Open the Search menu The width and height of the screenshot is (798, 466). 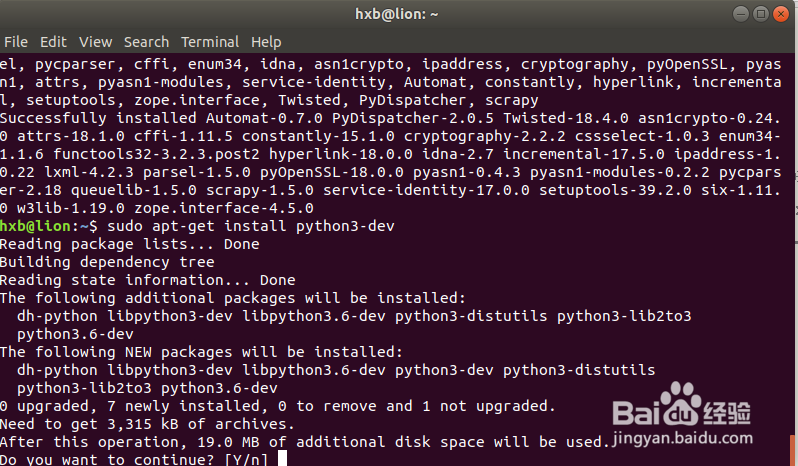pyautogui.click(x=146, y=42)
